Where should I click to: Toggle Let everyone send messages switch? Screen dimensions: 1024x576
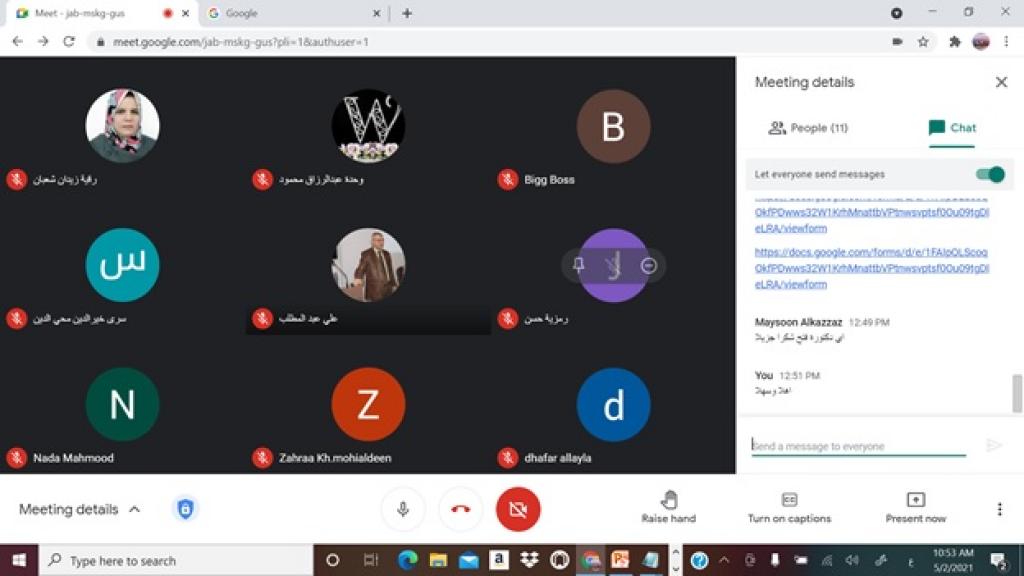tap(989, 174)
